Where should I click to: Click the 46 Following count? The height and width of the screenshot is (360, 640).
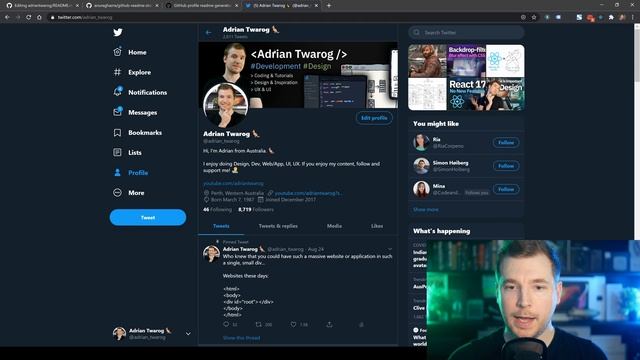217,209
